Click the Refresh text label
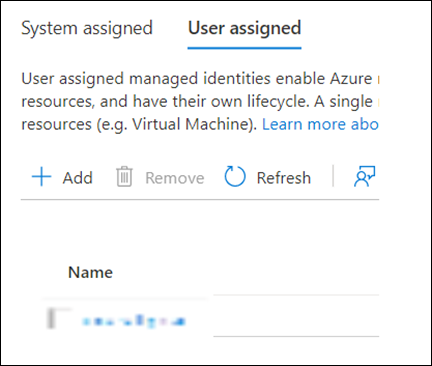Screen dimensions: 432x366 (284, 178)
